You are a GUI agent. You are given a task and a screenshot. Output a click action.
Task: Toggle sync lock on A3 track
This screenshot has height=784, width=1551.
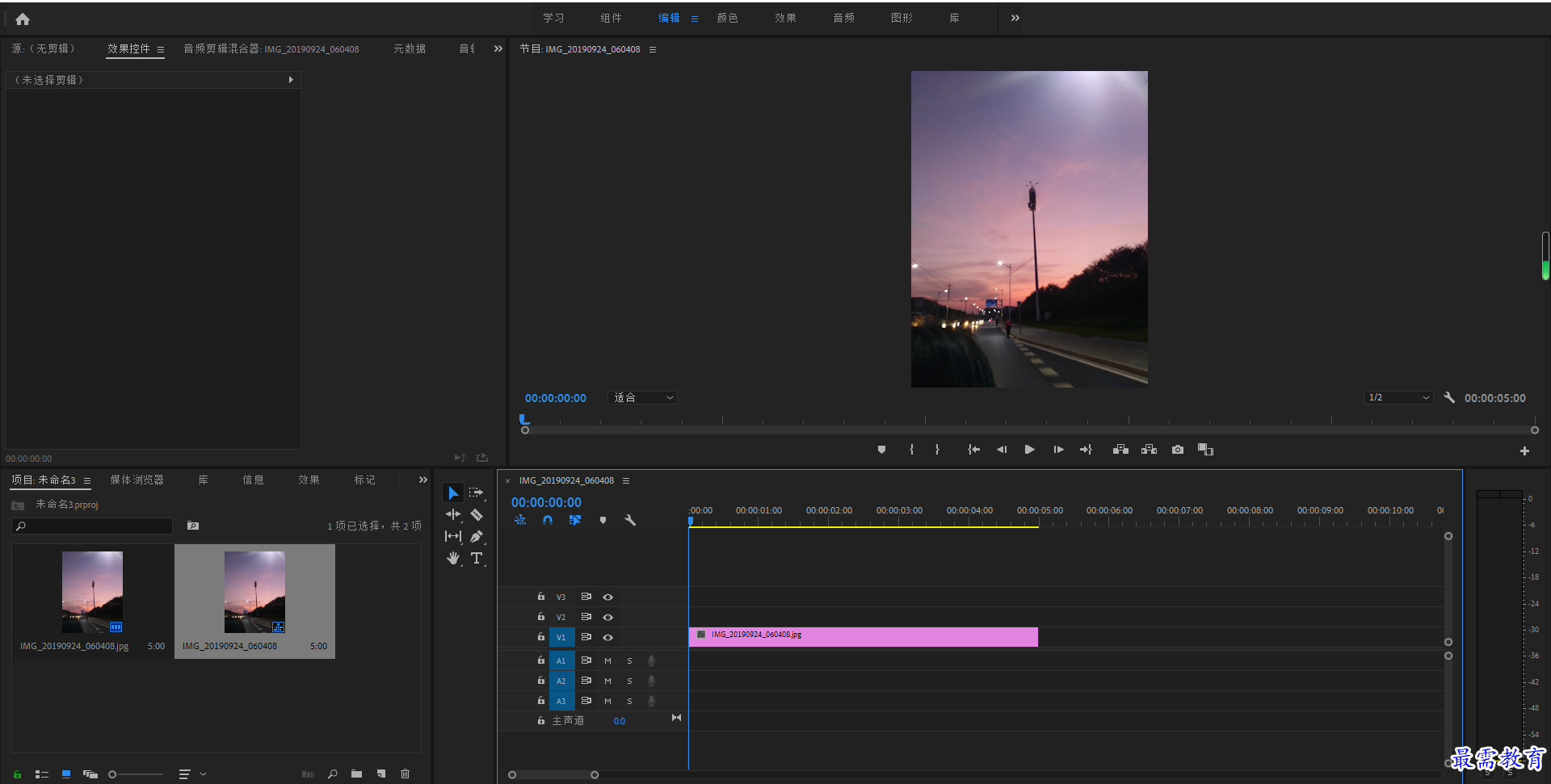[x=586, y=701]
